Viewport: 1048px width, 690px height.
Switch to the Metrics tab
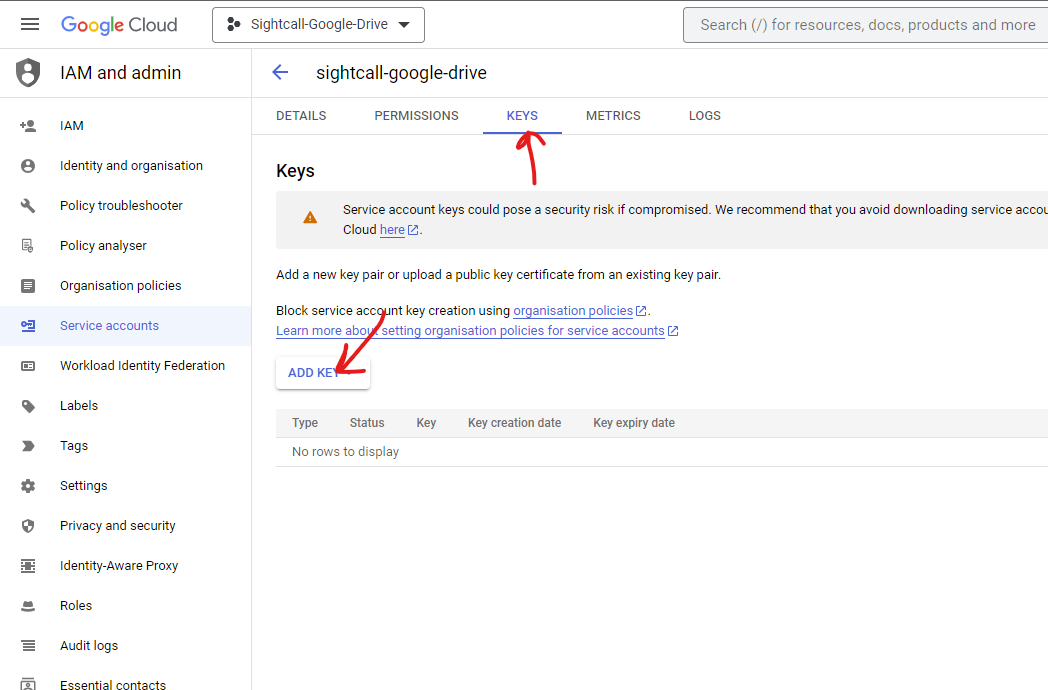click(x=613, y=116)
